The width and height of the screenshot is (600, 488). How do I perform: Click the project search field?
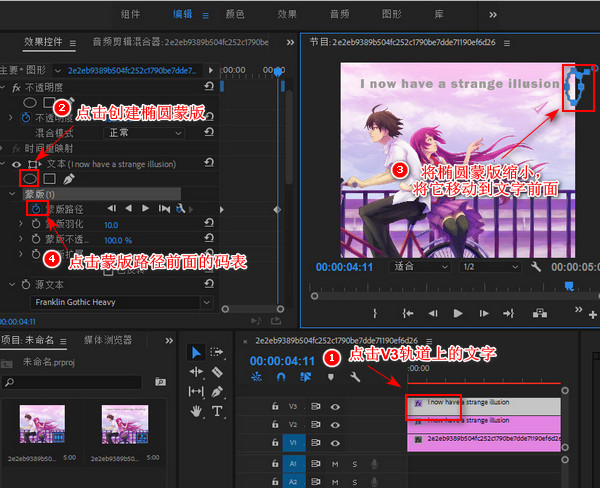pyautogui.click(x=72, y=382)
